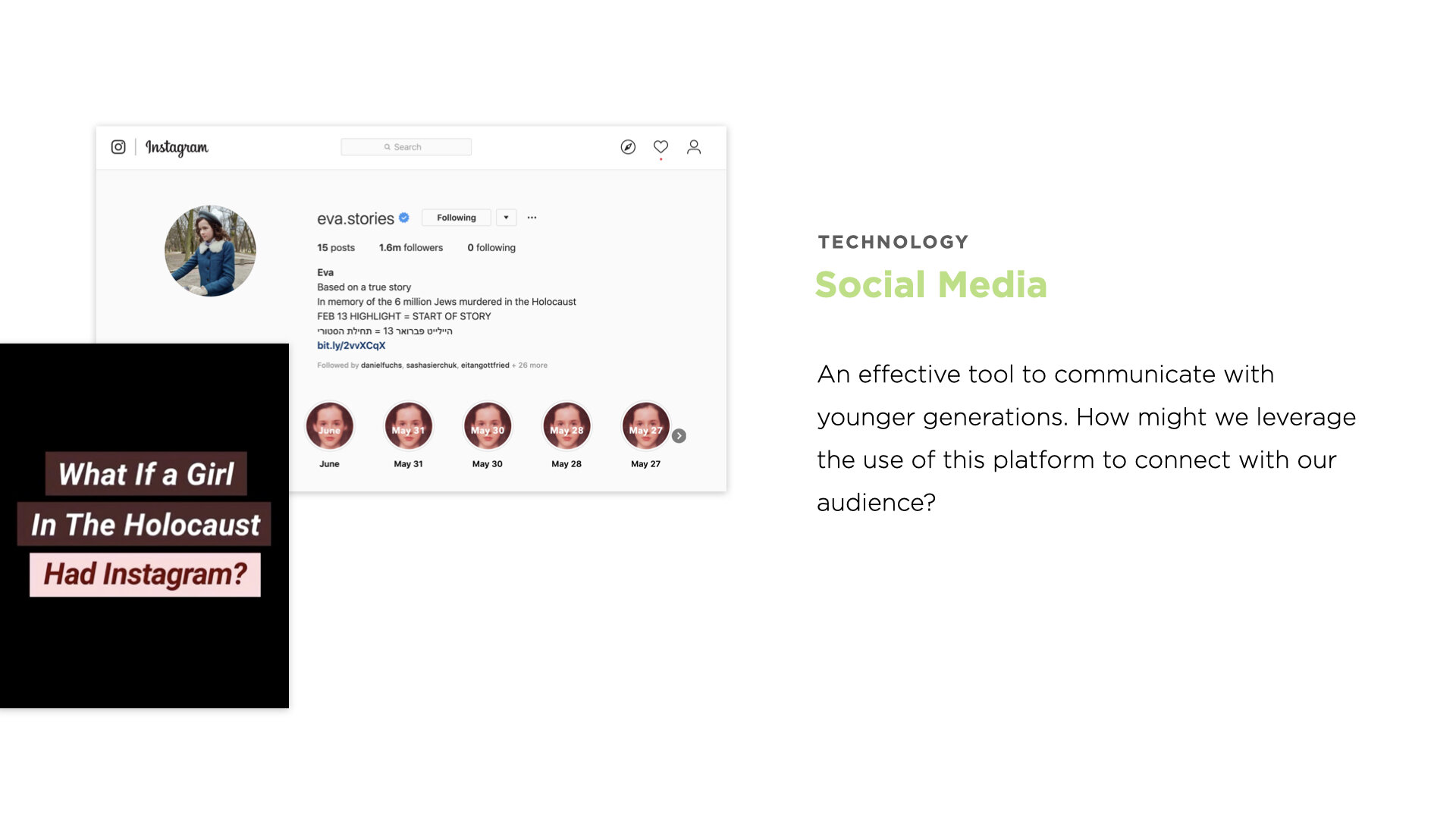Click the blue verified badge
1456x819 pixels.
pyautogui.click(x=404, y=218)
